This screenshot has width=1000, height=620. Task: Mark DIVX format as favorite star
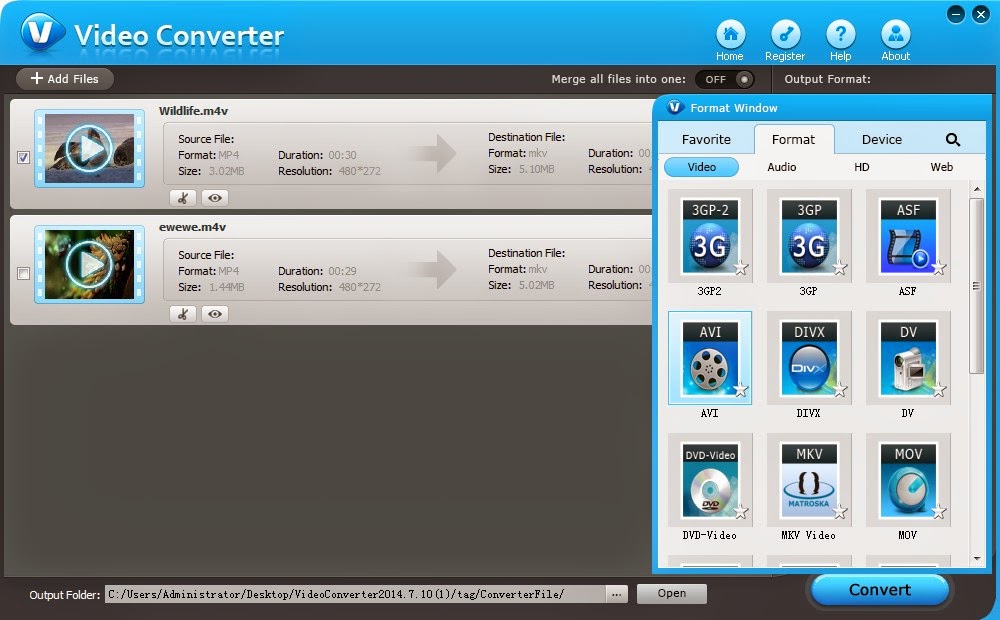pos(841,390)
